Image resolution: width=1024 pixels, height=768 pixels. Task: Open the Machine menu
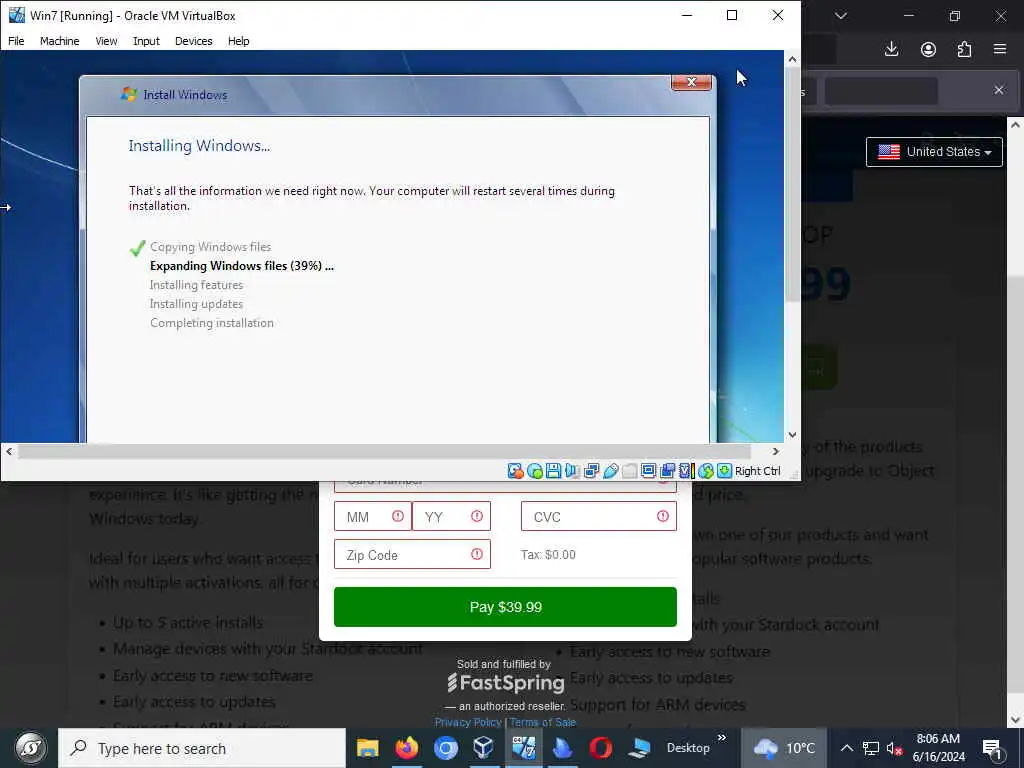[x=59, y=40]
